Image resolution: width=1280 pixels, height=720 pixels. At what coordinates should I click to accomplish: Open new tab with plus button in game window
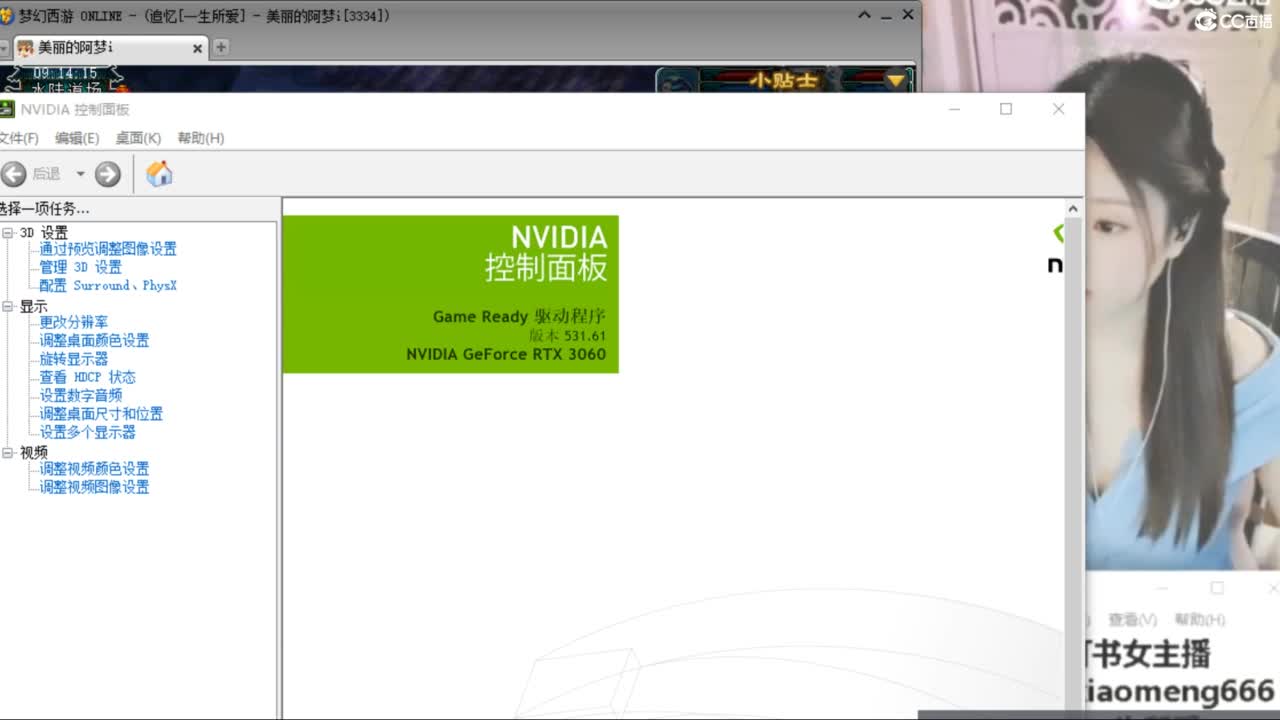pyautogui.click(x=221, y=47)
